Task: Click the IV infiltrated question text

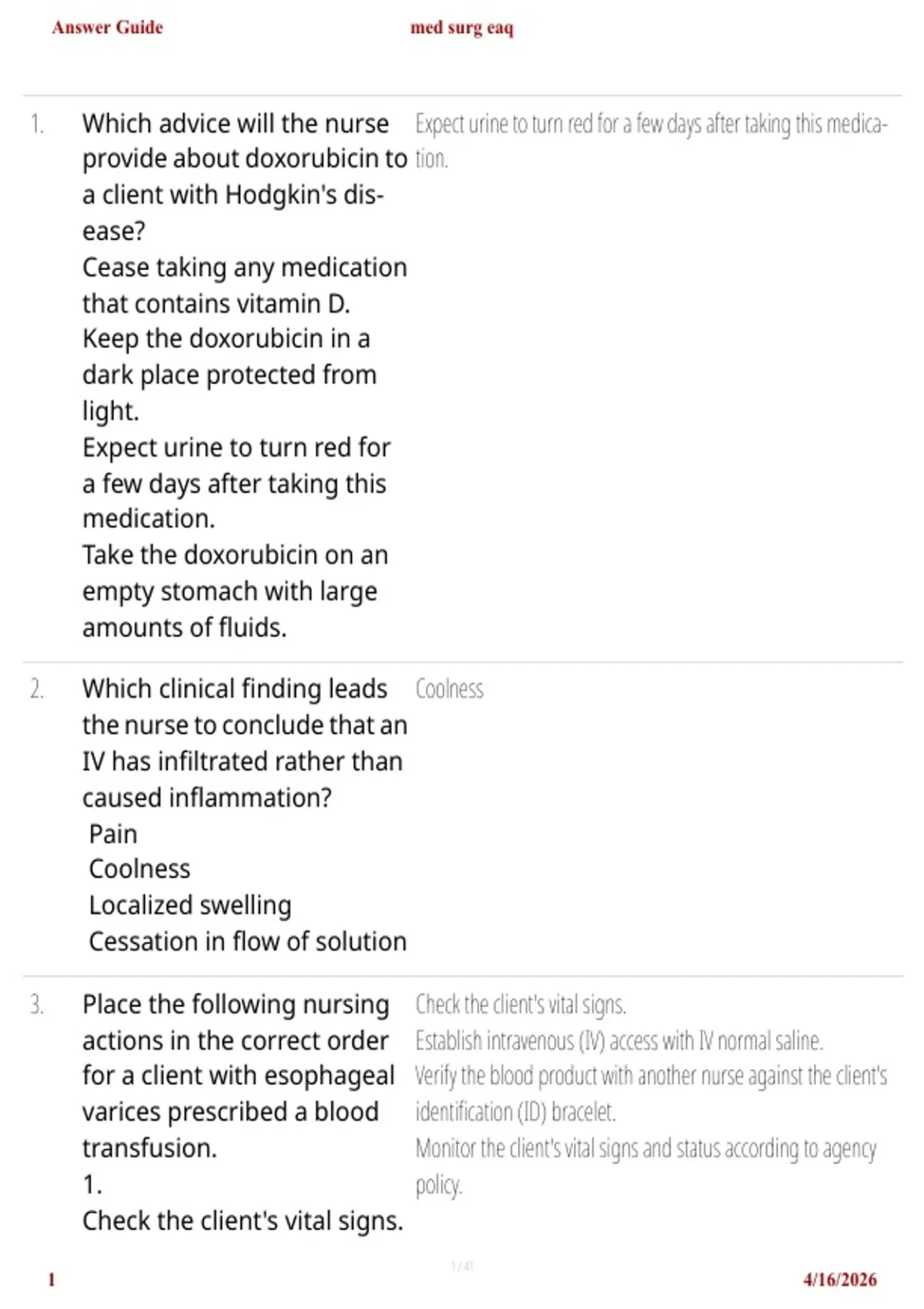Action: (245, 743)
